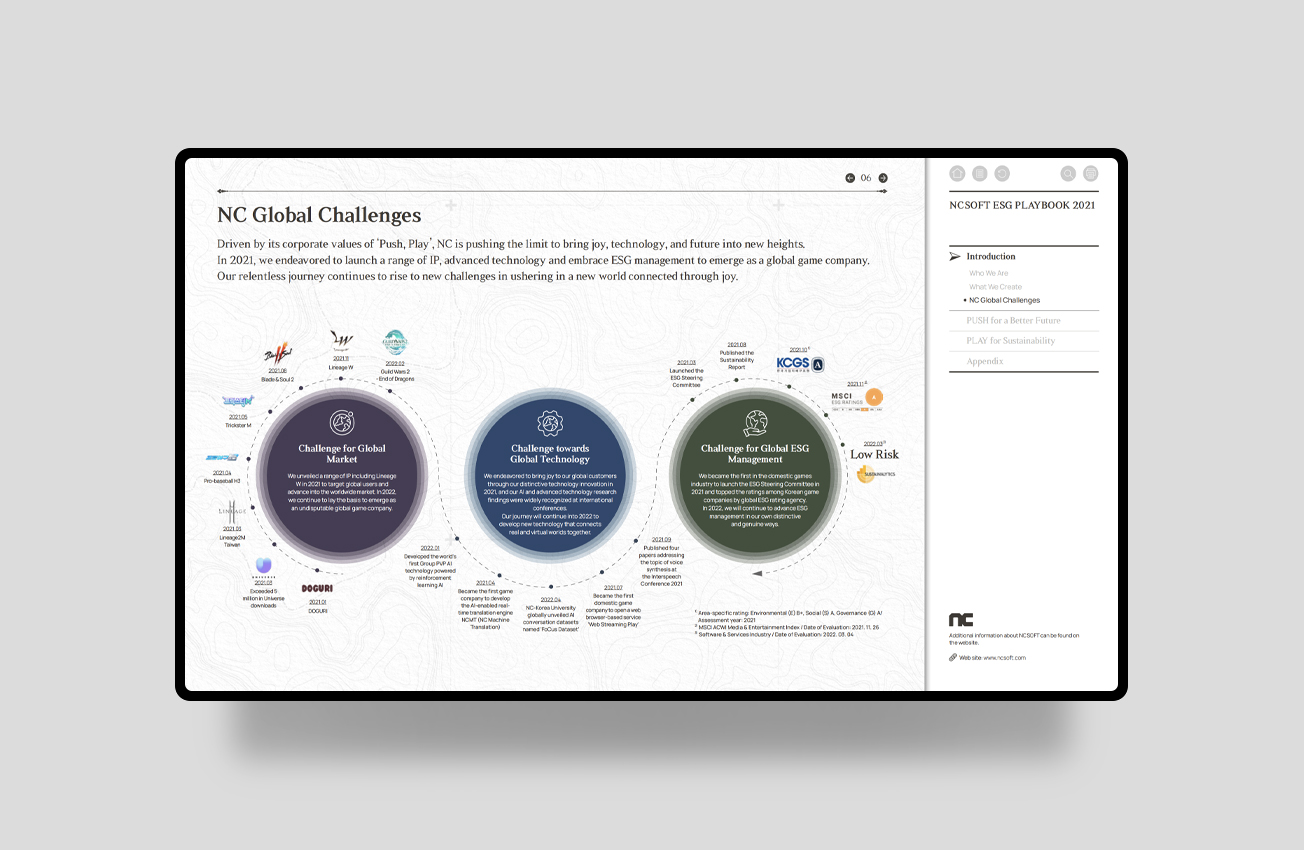Click the Home icon in the sidebar

tap(957, 173)
